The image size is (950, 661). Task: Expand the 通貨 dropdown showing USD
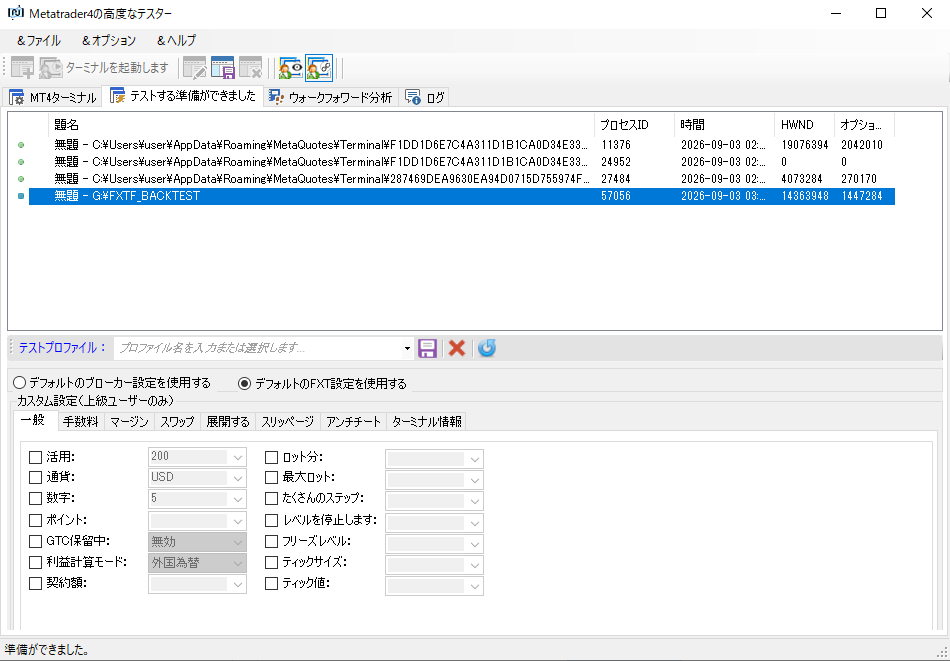click(x=238, y=478)
